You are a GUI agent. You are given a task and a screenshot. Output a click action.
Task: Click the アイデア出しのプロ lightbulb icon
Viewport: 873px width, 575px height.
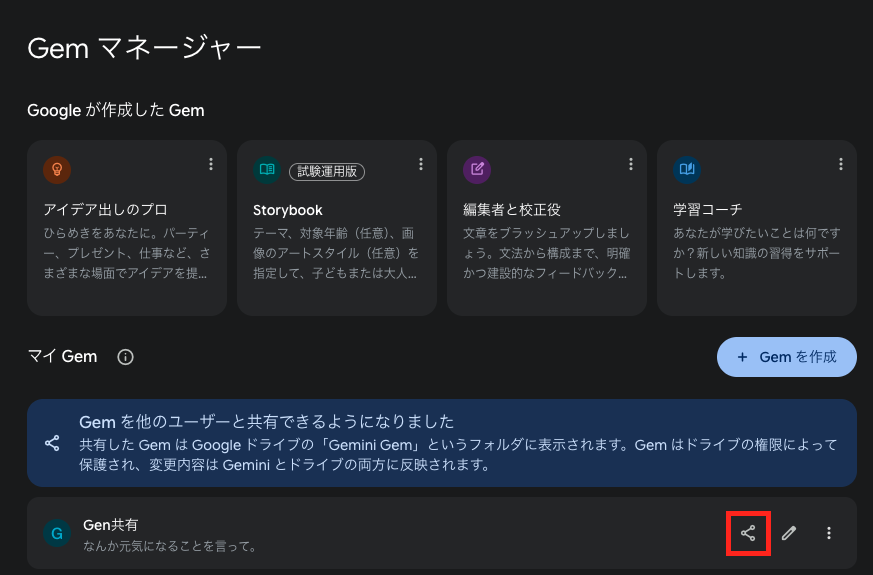pyautogui.click(x=57, y=169)
